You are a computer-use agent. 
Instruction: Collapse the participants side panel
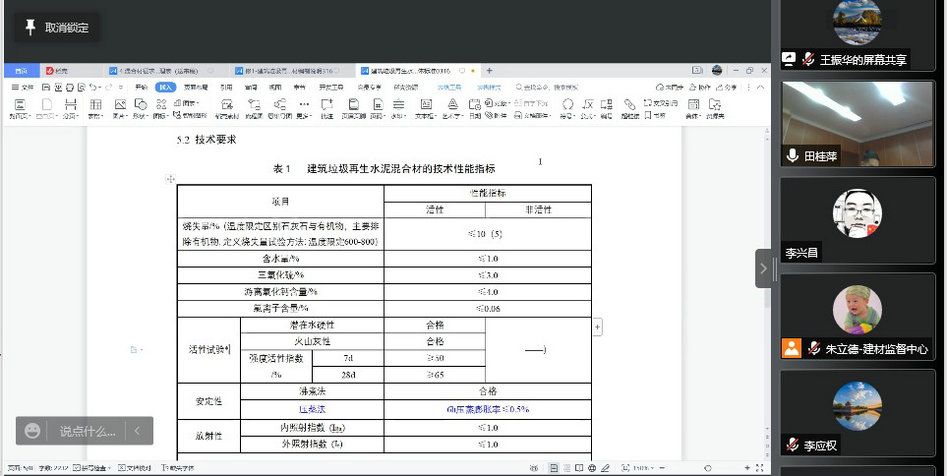point(763,268)
